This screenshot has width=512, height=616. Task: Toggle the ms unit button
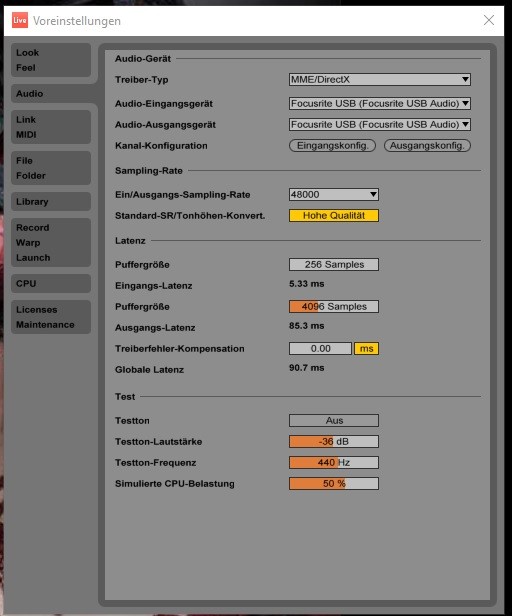coord(366,348)
